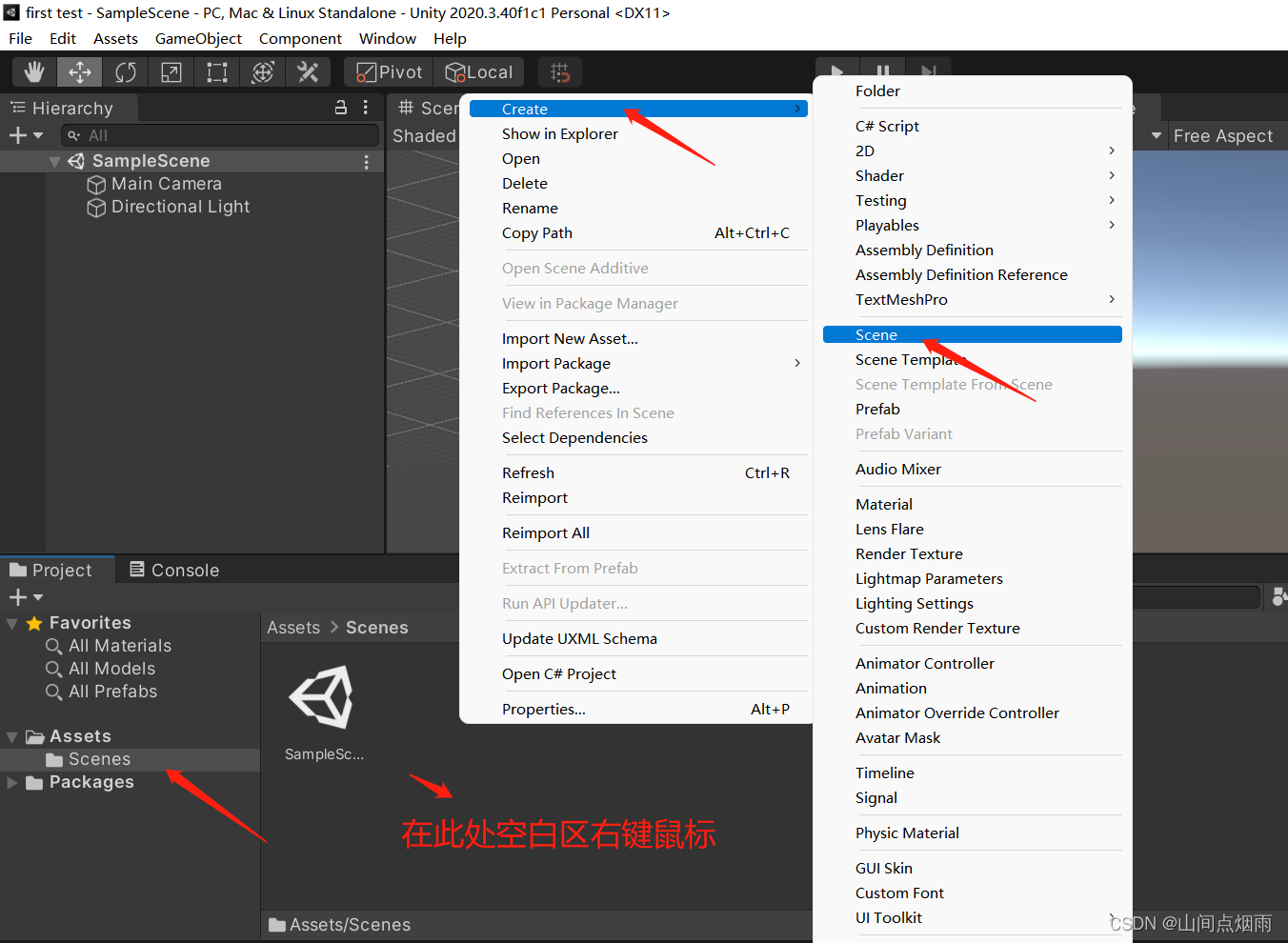Screen dimensions: 1288x943
Task: Select the combined Transform tool
Action: 263,72
